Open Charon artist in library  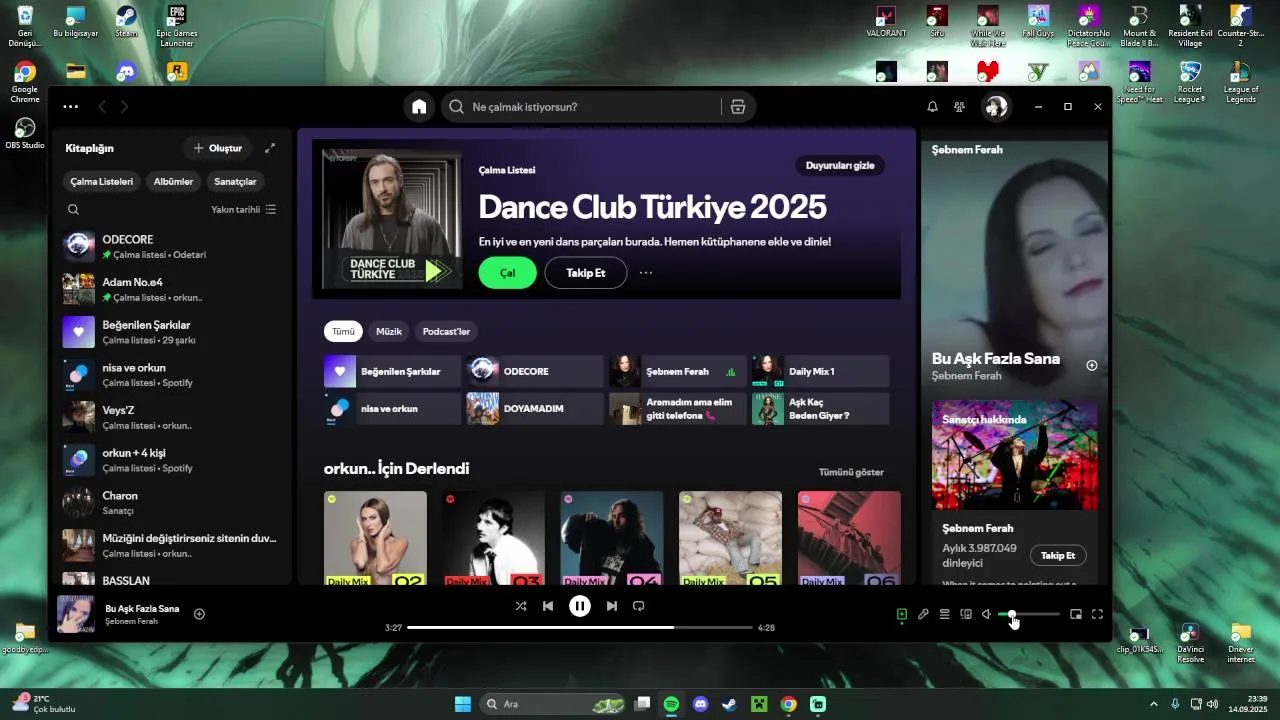pos(172,503)
